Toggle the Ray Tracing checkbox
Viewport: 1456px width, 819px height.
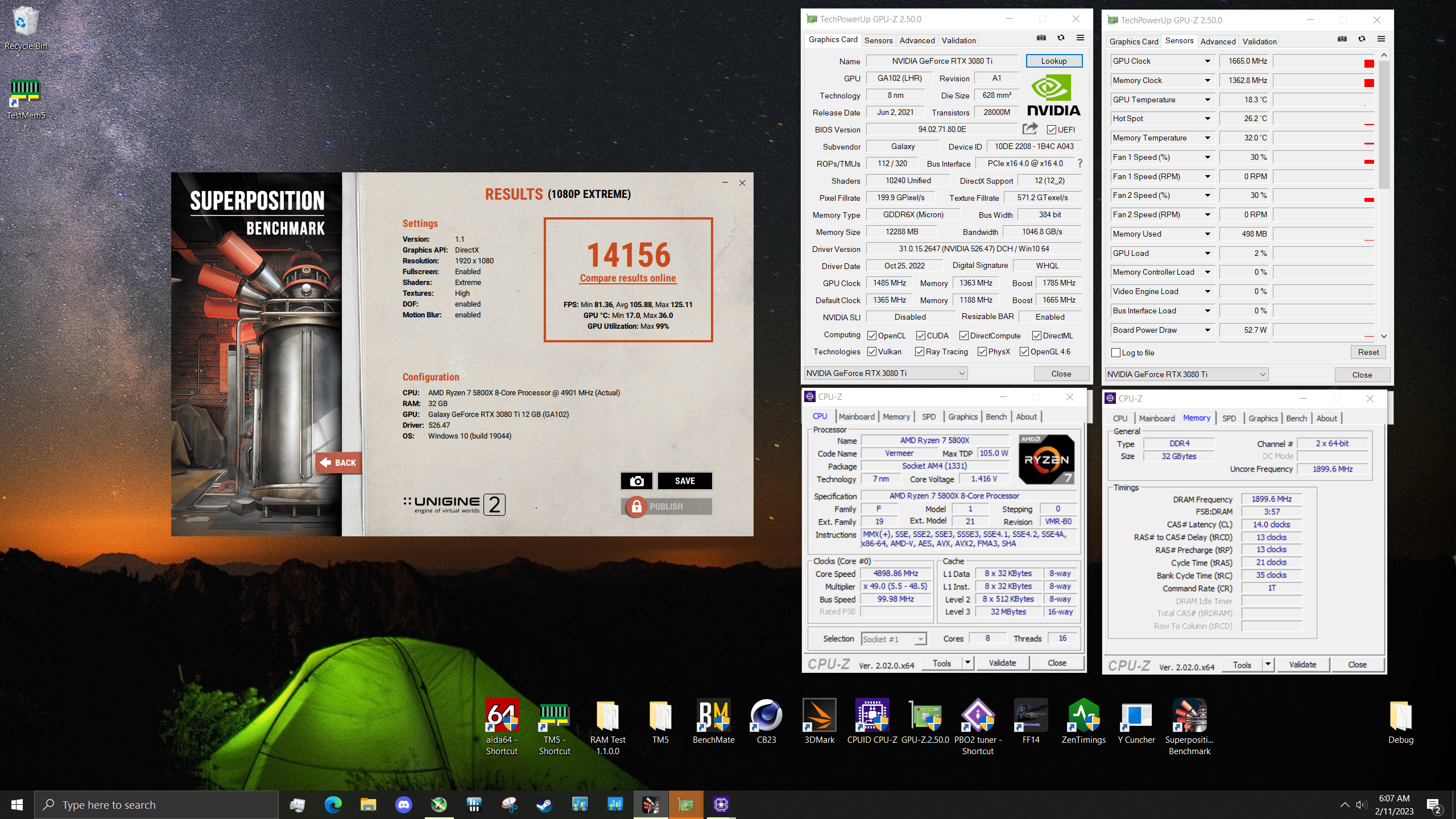coord(919,351)
